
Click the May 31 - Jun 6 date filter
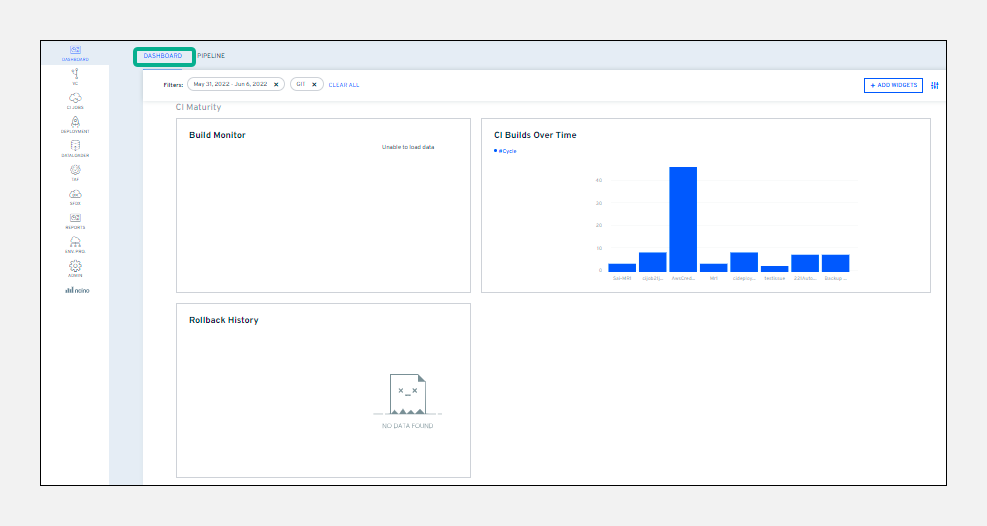(230, 84)
